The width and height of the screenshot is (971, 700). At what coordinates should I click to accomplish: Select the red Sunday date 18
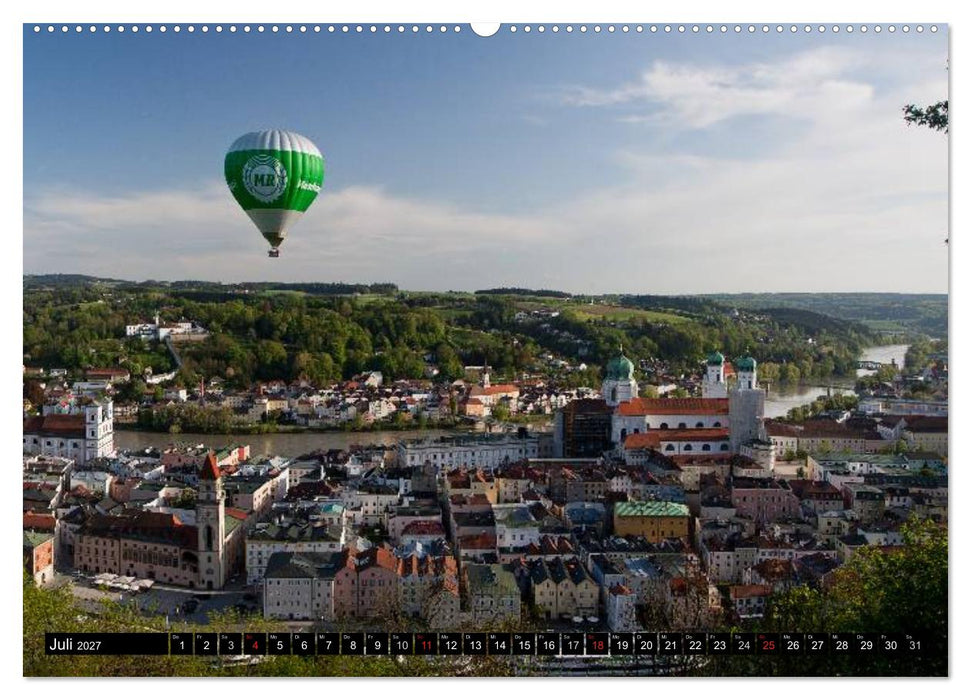tap(597, 644)
